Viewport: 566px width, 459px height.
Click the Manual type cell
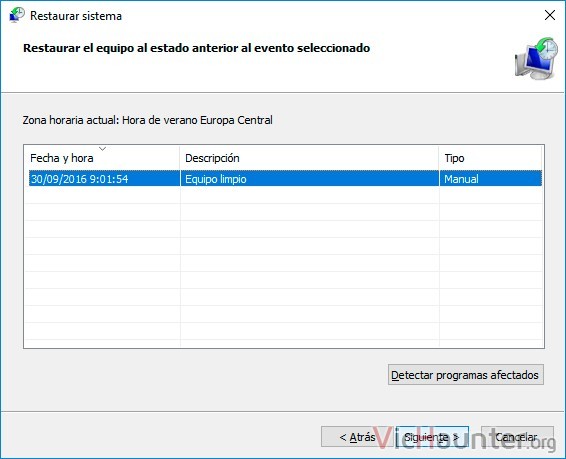(461, 179)
